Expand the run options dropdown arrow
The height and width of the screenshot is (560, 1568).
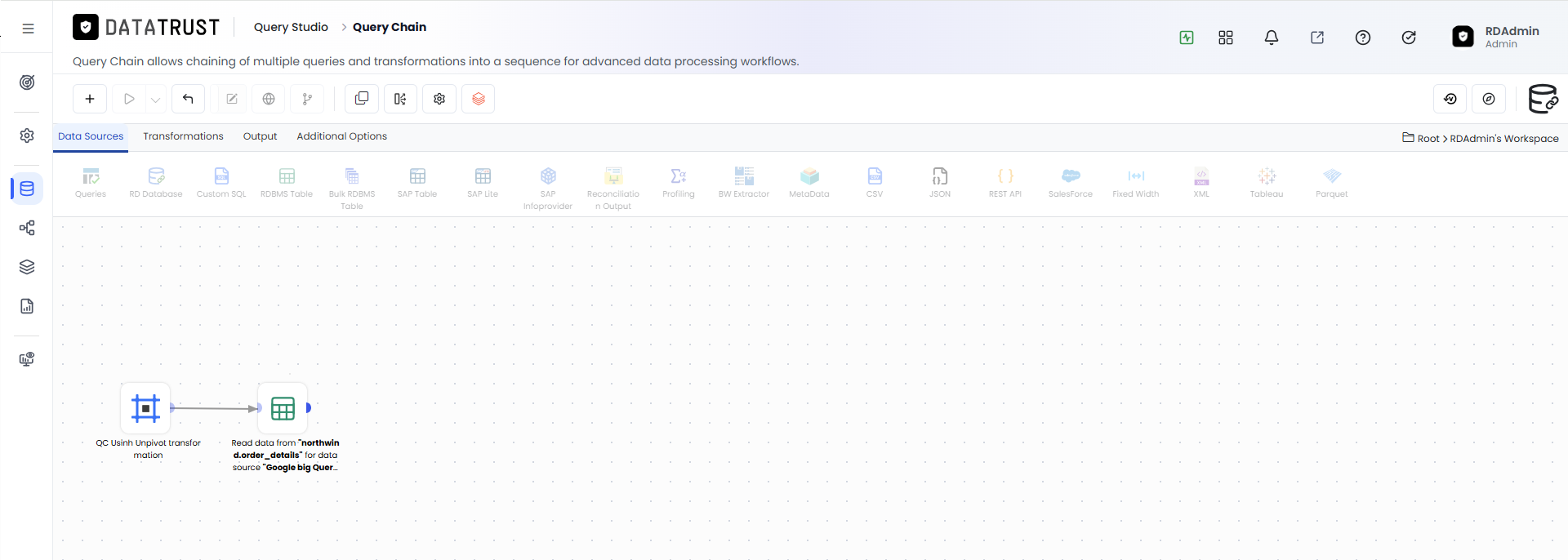tap(155, 100)
